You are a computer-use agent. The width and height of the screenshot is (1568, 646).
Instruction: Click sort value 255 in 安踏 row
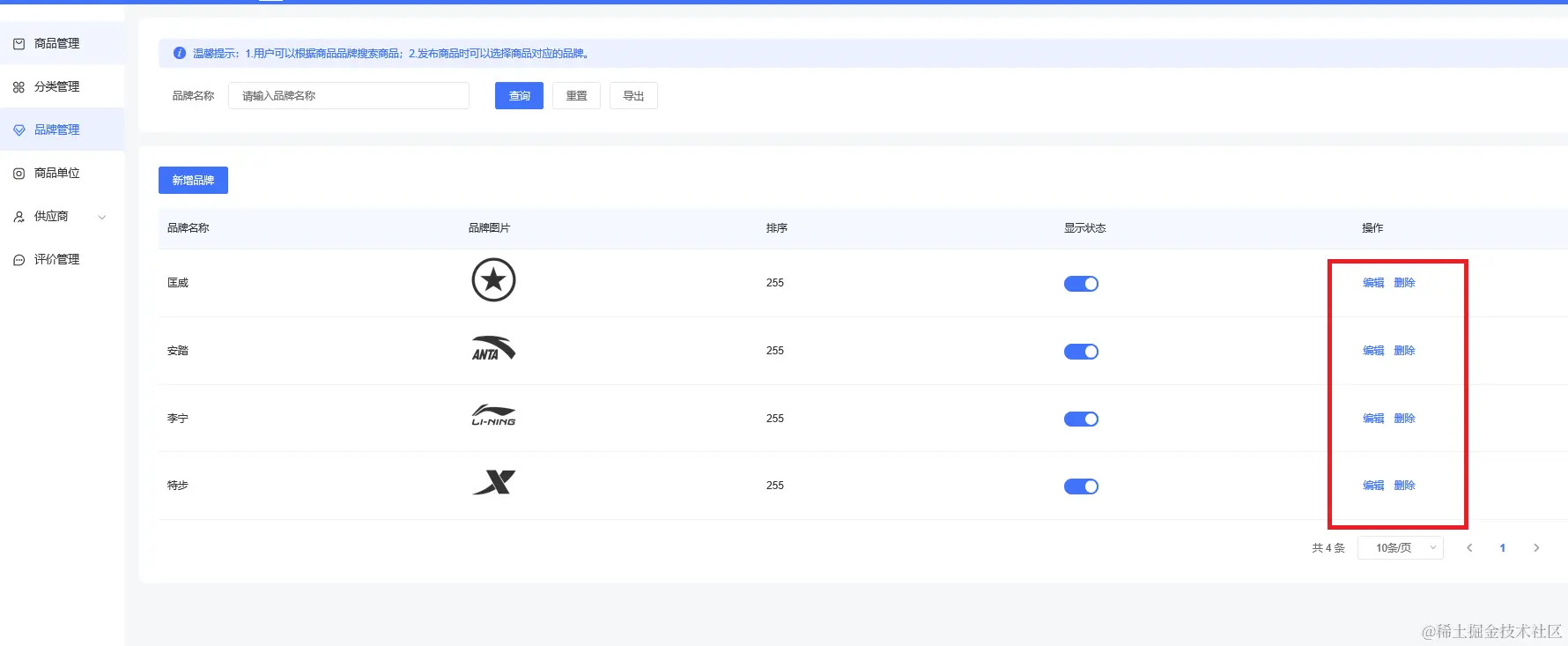coord(775,351)
